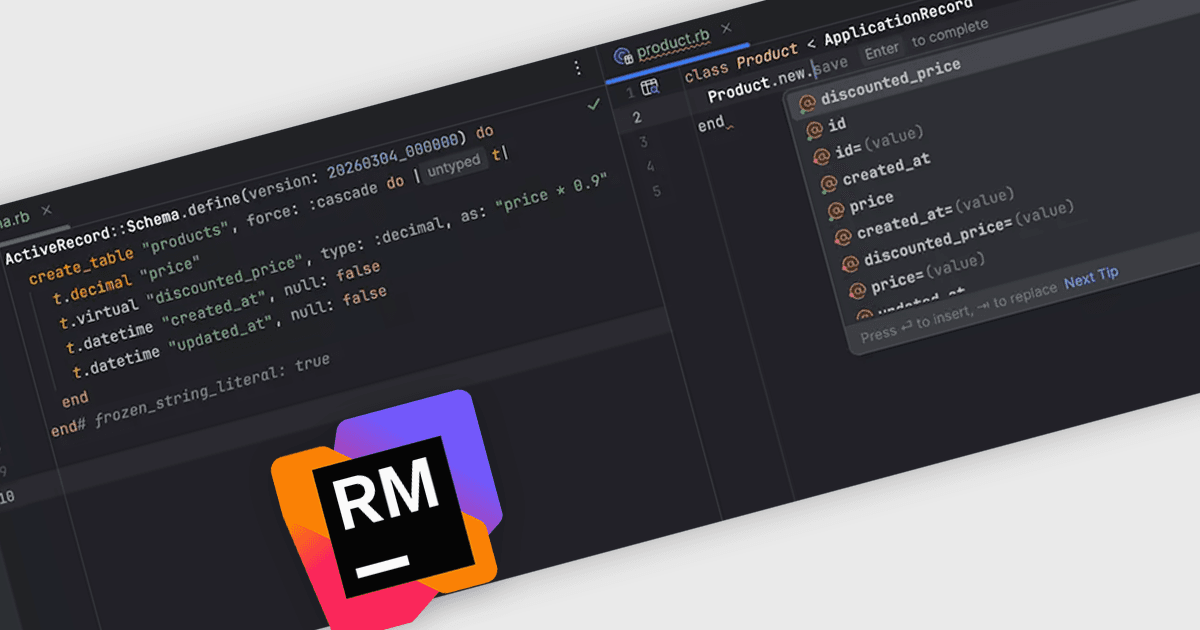Image resolution: width=1200 pixels, height=630 pixels.
Task: Click attribute icon beside 'price=(value)' suggestion
Action: tap(856, 291)
